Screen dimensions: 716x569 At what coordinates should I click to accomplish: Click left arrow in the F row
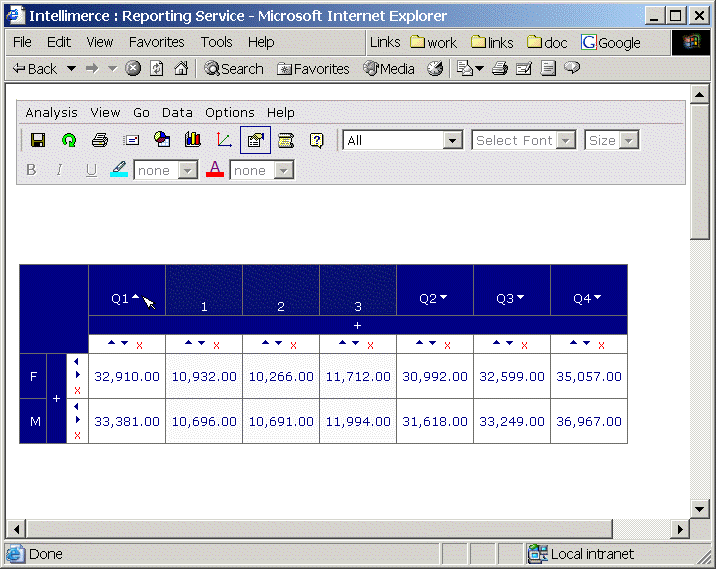click(76, 362)
